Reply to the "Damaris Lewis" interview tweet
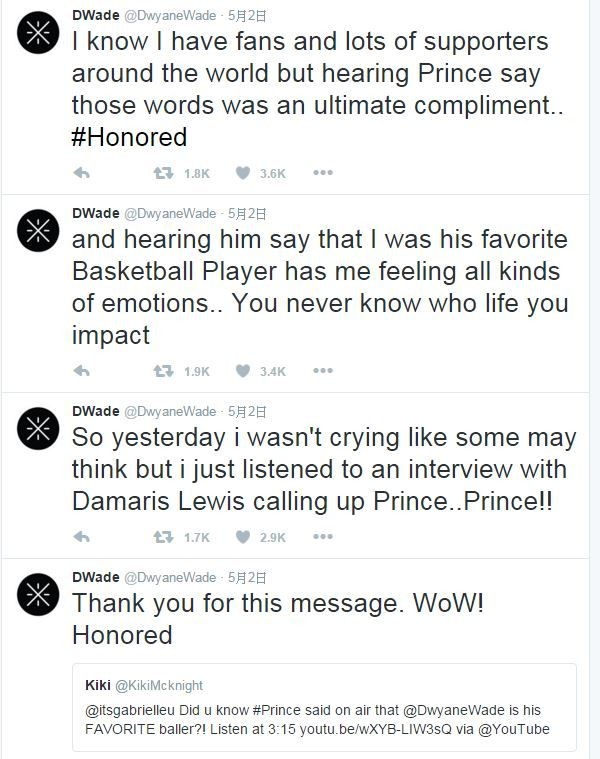The height and width of the screenshot is (759, 600). (x=83, y=537)
